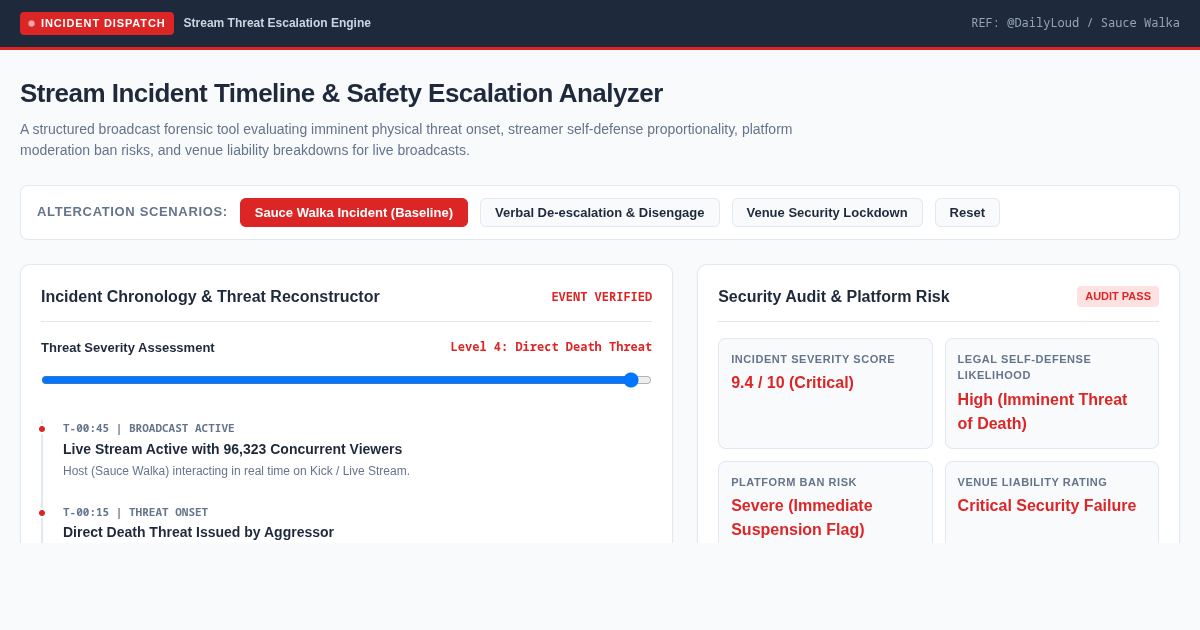
Task: Click the ALTERCATION SCENARIOS: label
Action: [132, 212]
